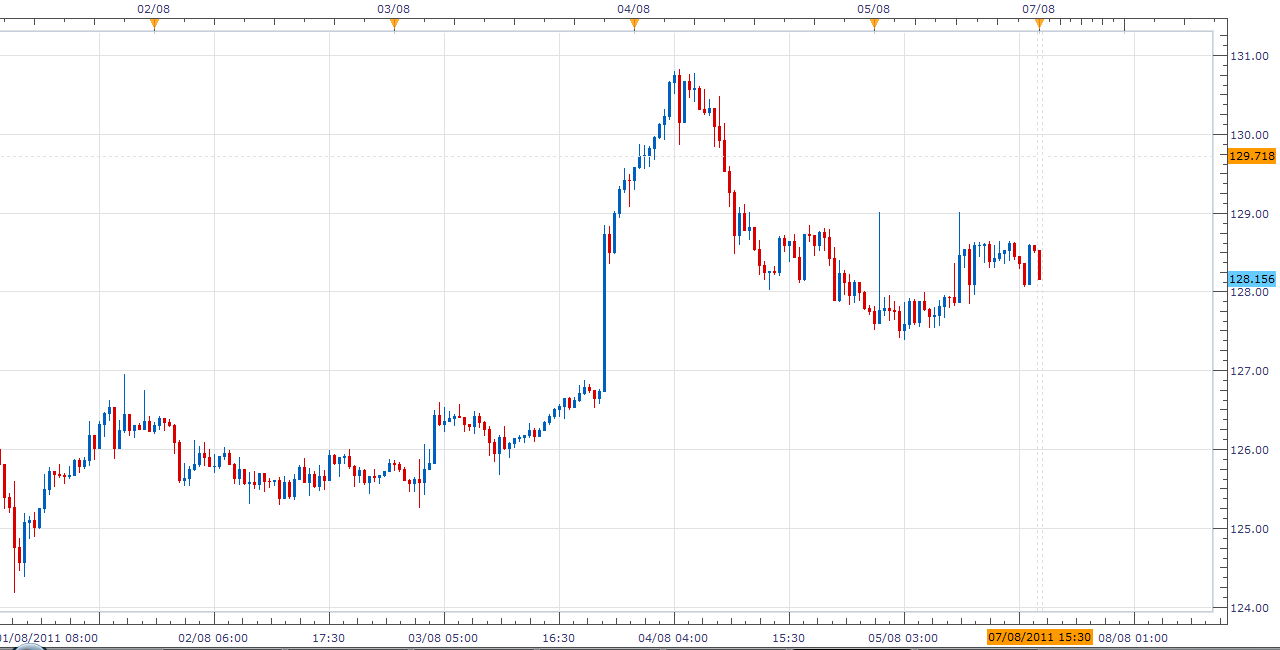This screenshot has height=650, width=1280.
Task: Click the 08/08 01:00 time axis label
Action: pyautogui.click(x=1133, y=638)
